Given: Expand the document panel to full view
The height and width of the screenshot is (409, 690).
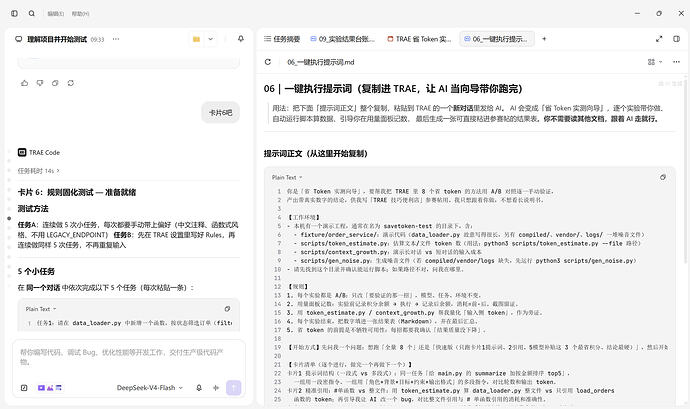Looking at the screenshot, I should (x=659, y=39).
